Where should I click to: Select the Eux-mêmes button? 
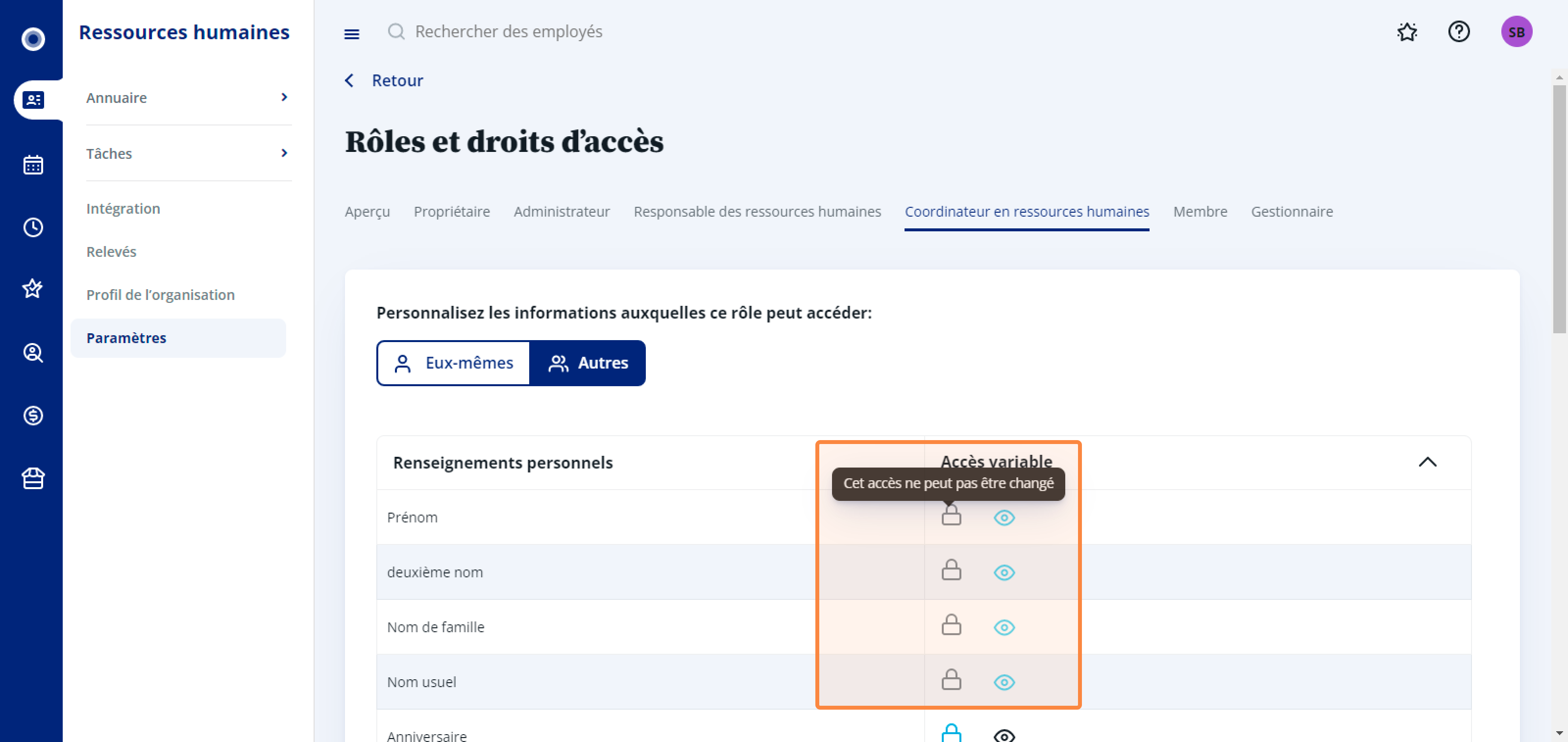click(453, 363)
